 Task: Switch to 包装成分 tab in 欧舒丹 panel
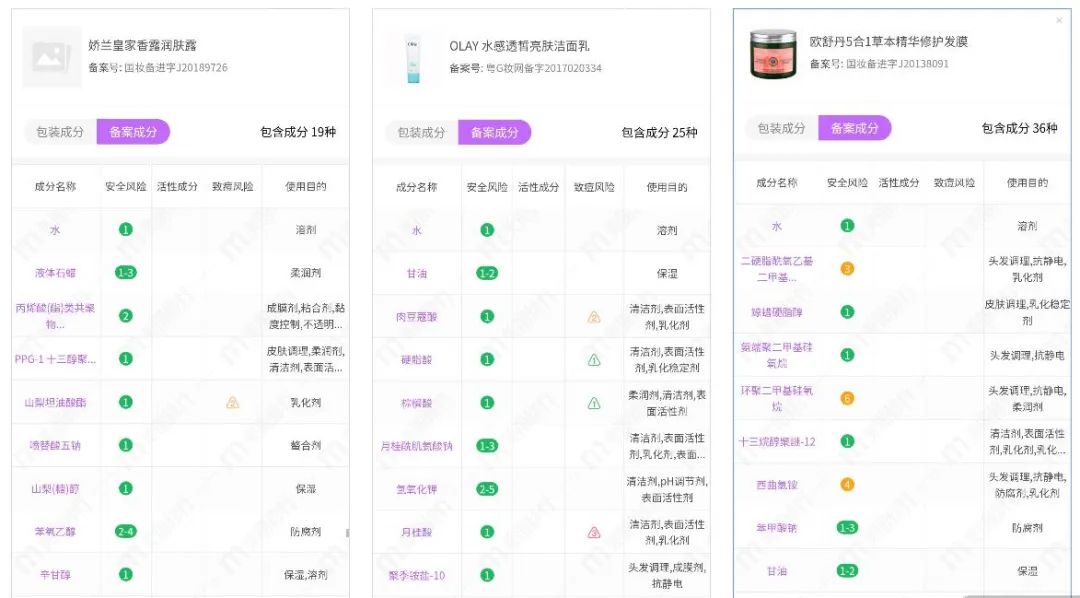[x=782, y=128]
